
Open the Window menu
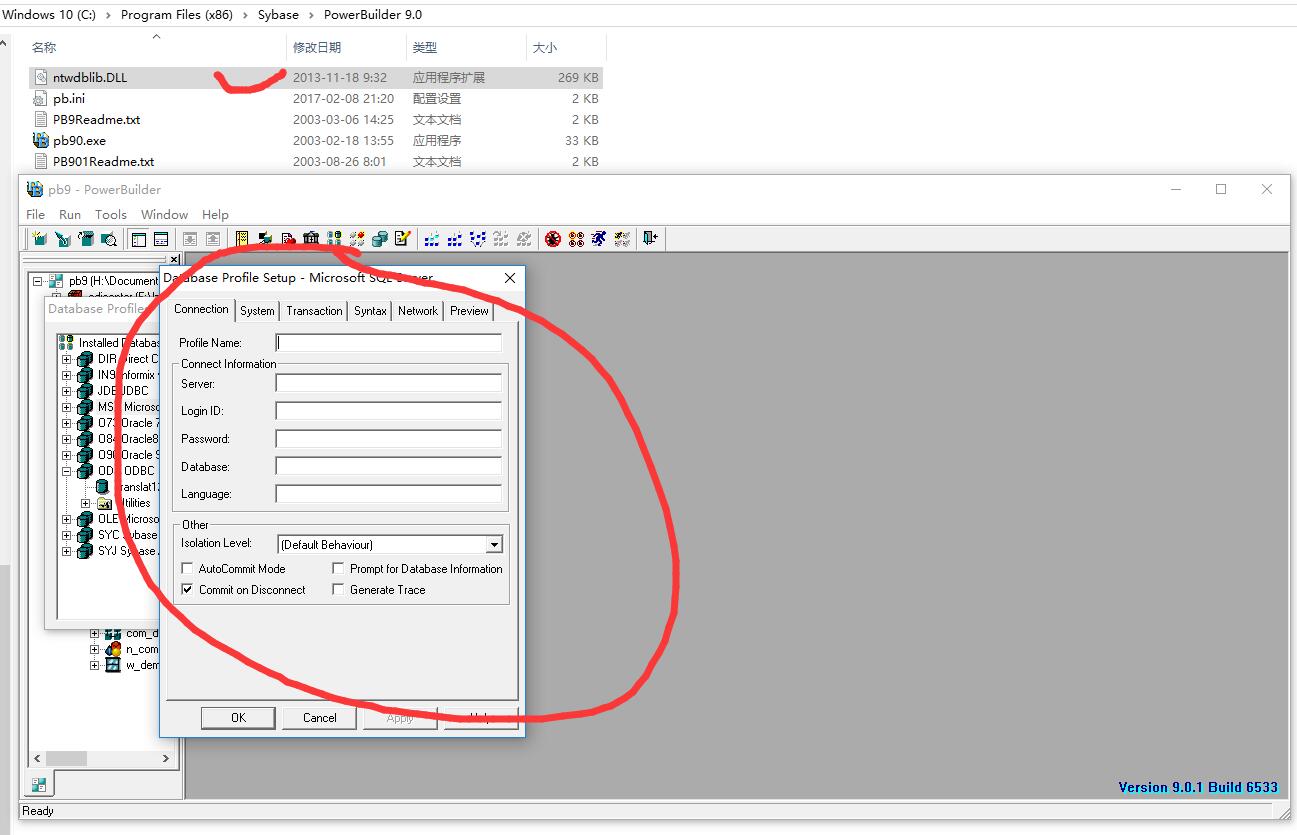pyautogui.click(x=164, y=214)
